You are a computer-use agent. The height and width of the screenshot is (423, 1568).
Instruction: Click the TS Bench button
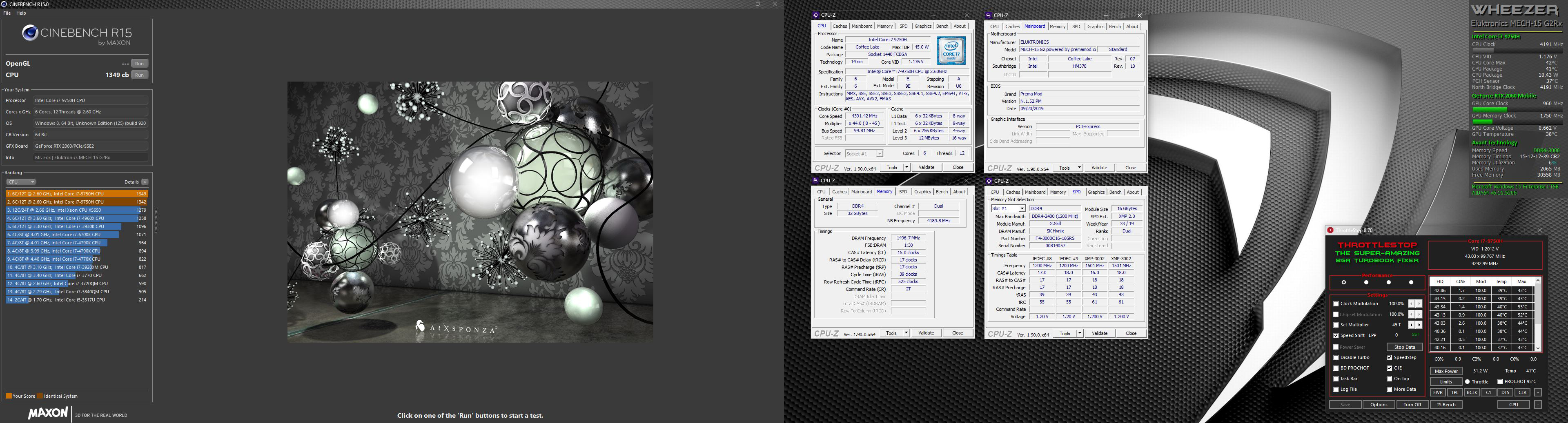pyautogui.click(x=1446, y=405)
